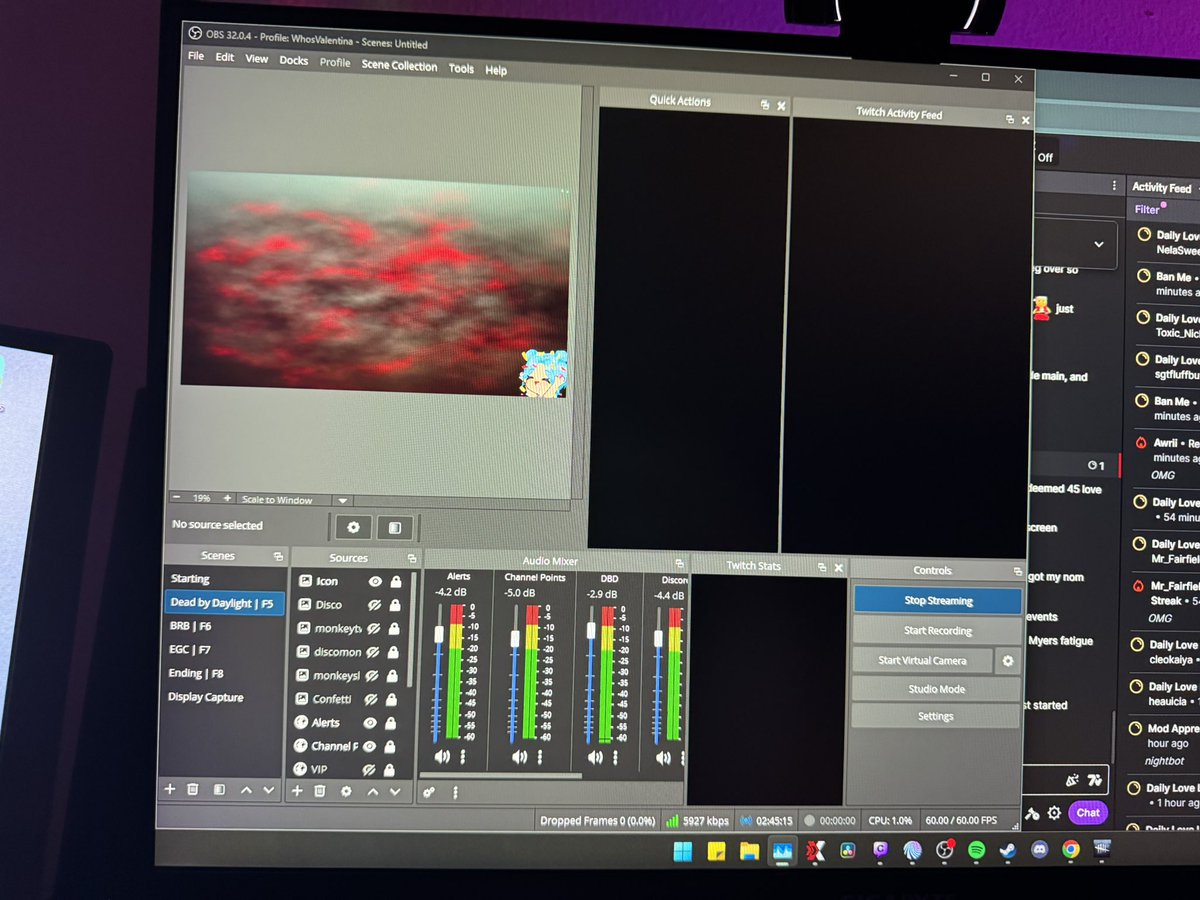The image size is (1200, 900).
Task: Remove selected source with Sources trash icon
Action: [320, 791]
